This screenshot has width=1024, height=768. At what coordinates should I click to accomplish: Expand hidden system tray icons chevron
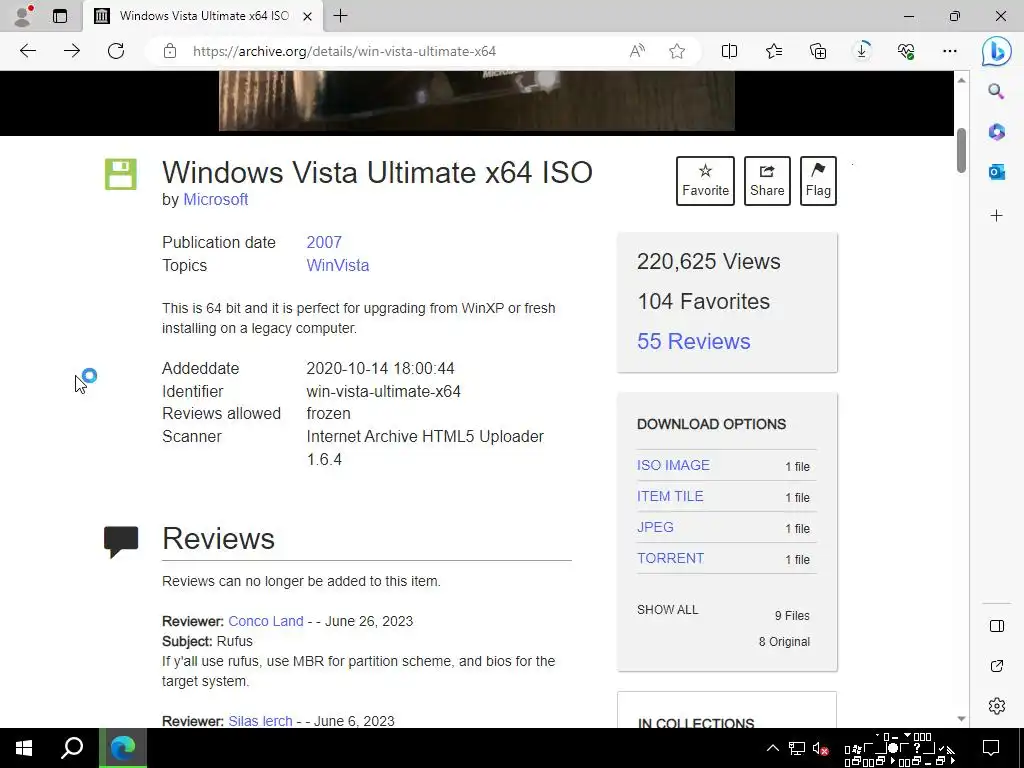773,748
